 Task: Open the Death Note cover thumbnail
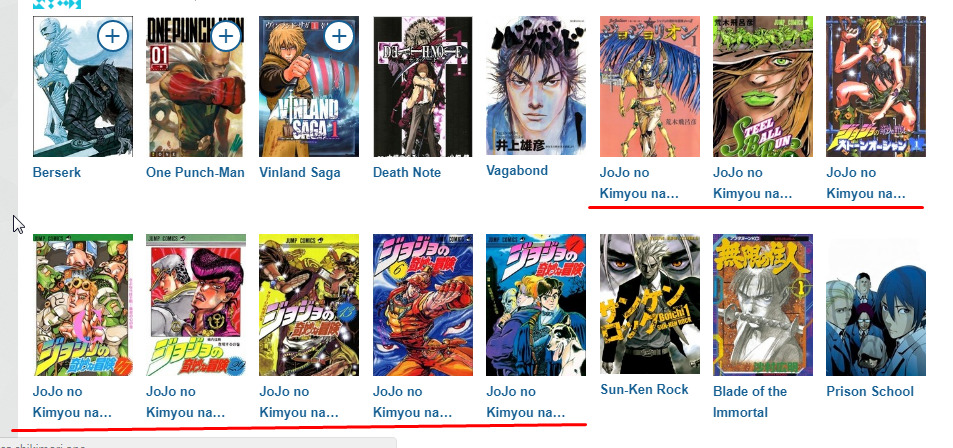click(x=422, y=86)
